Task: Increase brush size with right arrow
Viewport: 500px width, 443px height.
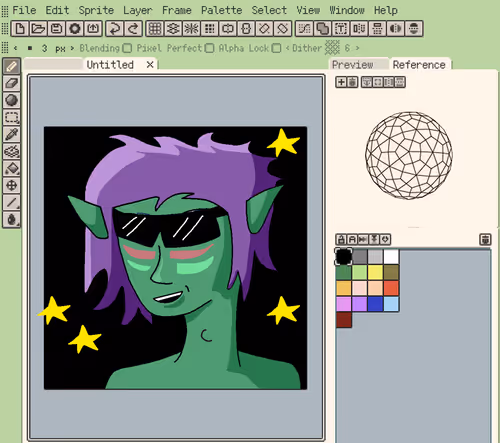Action: pos(72,48)
